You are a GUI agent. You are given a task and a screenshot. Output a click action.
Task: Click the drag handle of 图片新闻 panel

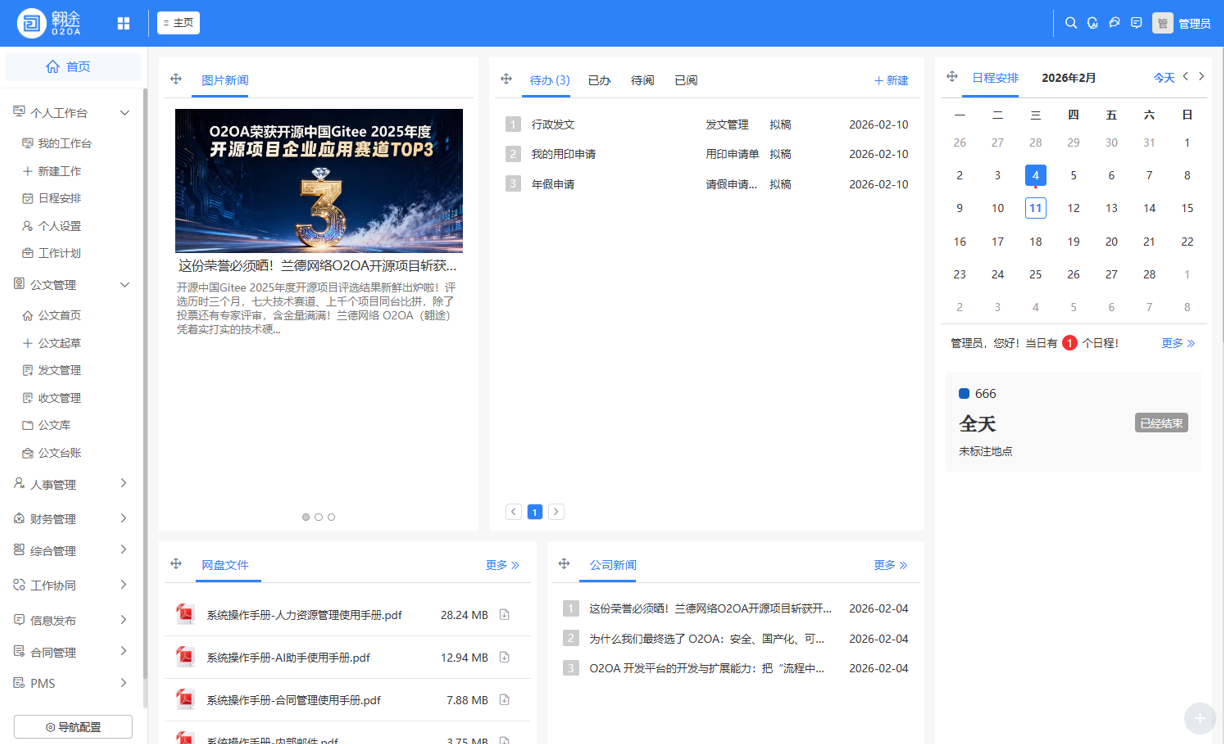click(176, 79)
